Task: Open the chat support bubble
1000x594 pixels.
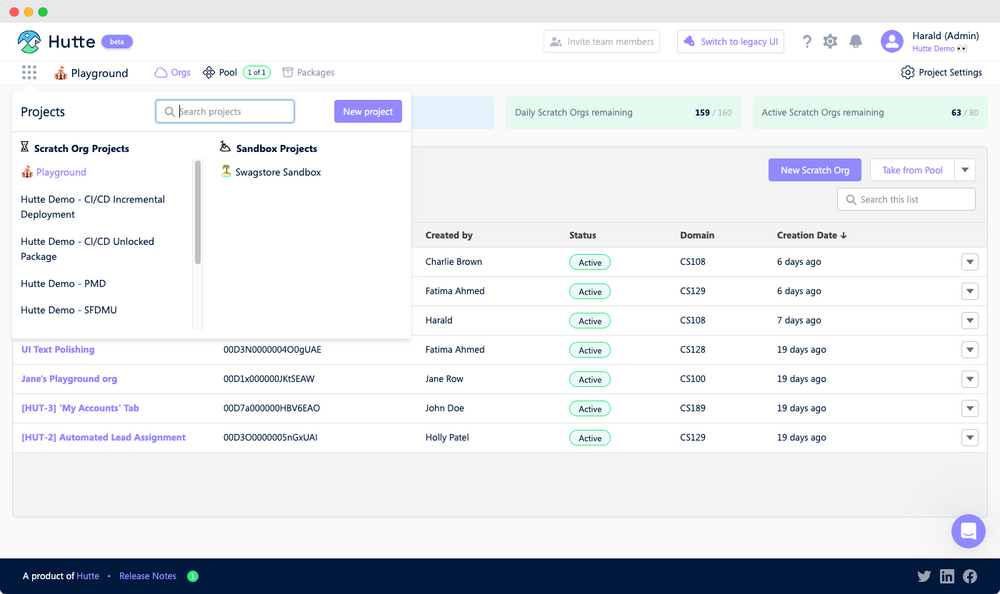Action: click(968, 531)
